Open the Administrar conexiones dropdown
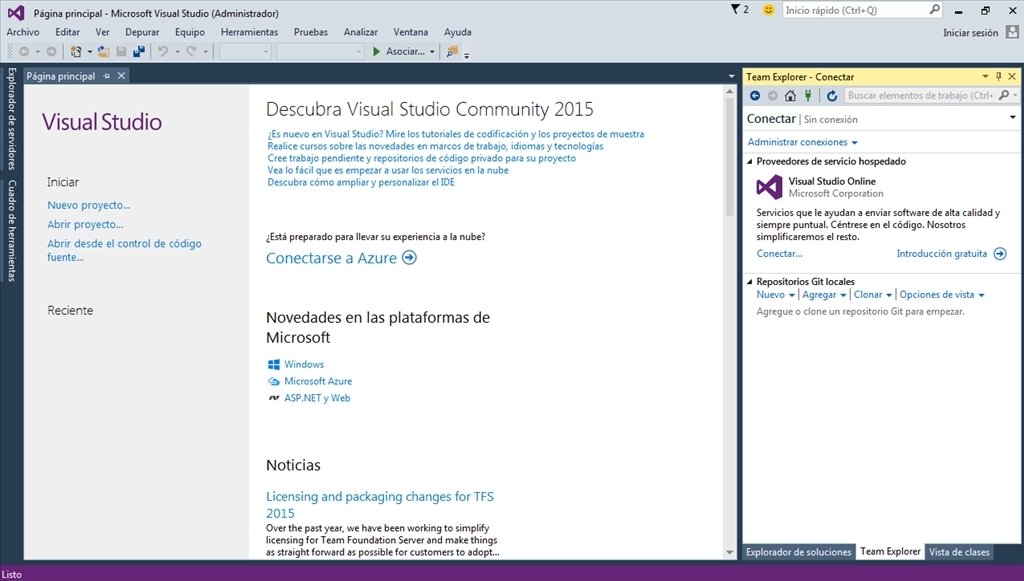This screenshot has width=1024, height=581. [x=803, y=142]
